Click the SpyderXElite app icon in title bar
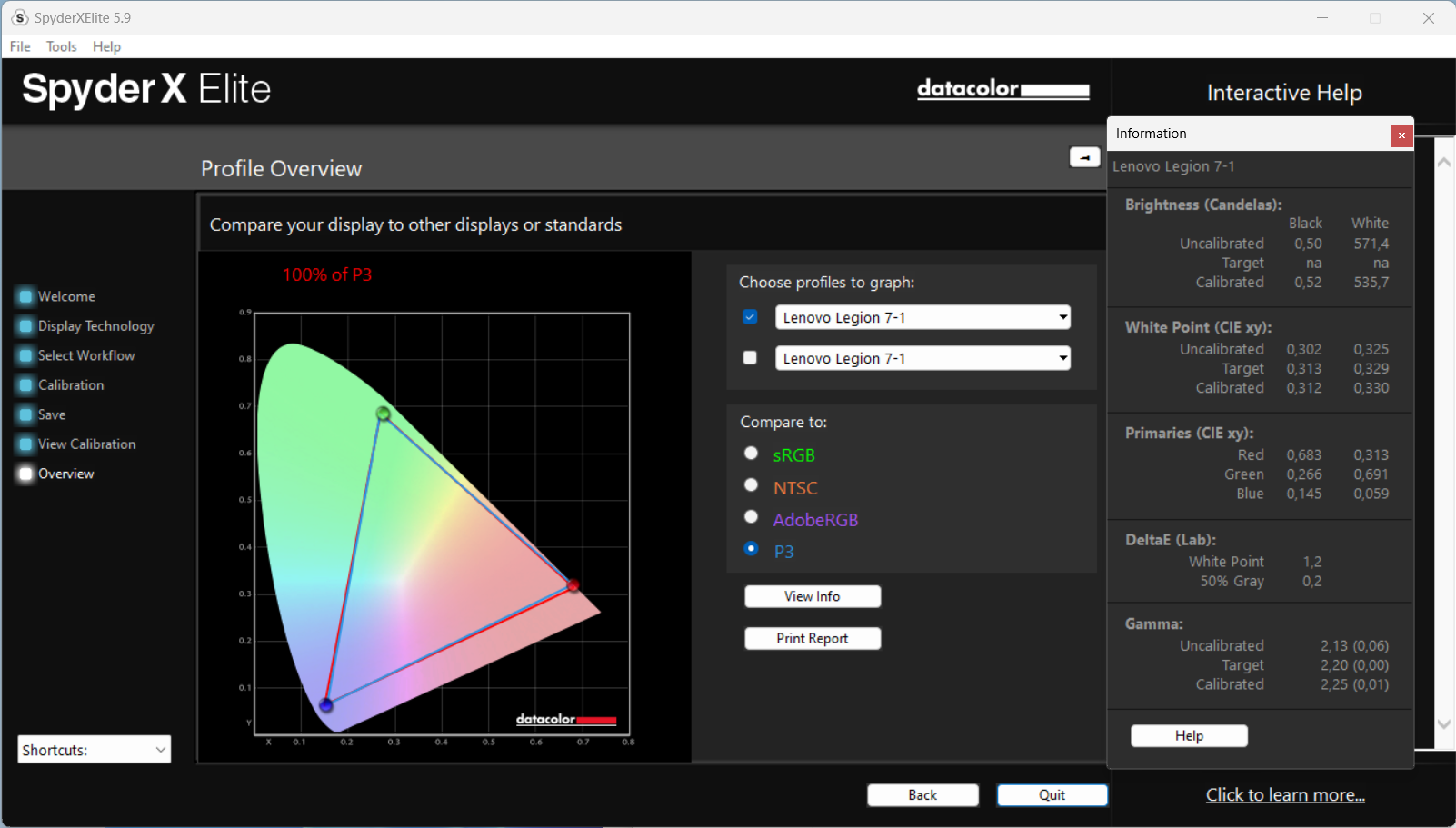Image resolution: width=1456 pixels, height=828 pixels. pyautogui.click(x=20, y=18)
